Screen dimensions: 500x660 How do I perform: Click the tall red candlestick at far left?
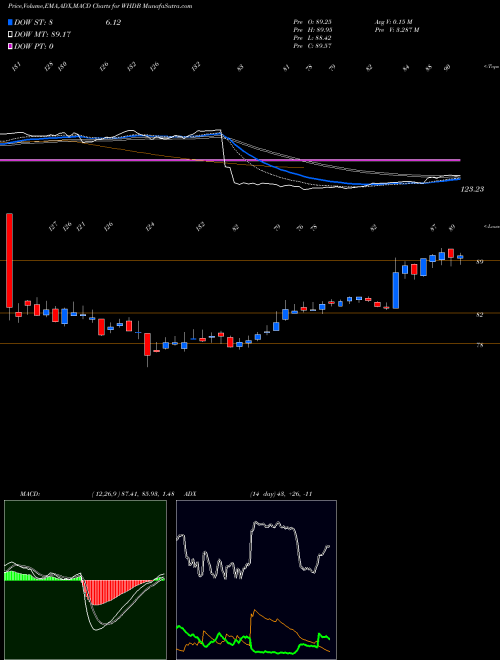tap(9, 260)
